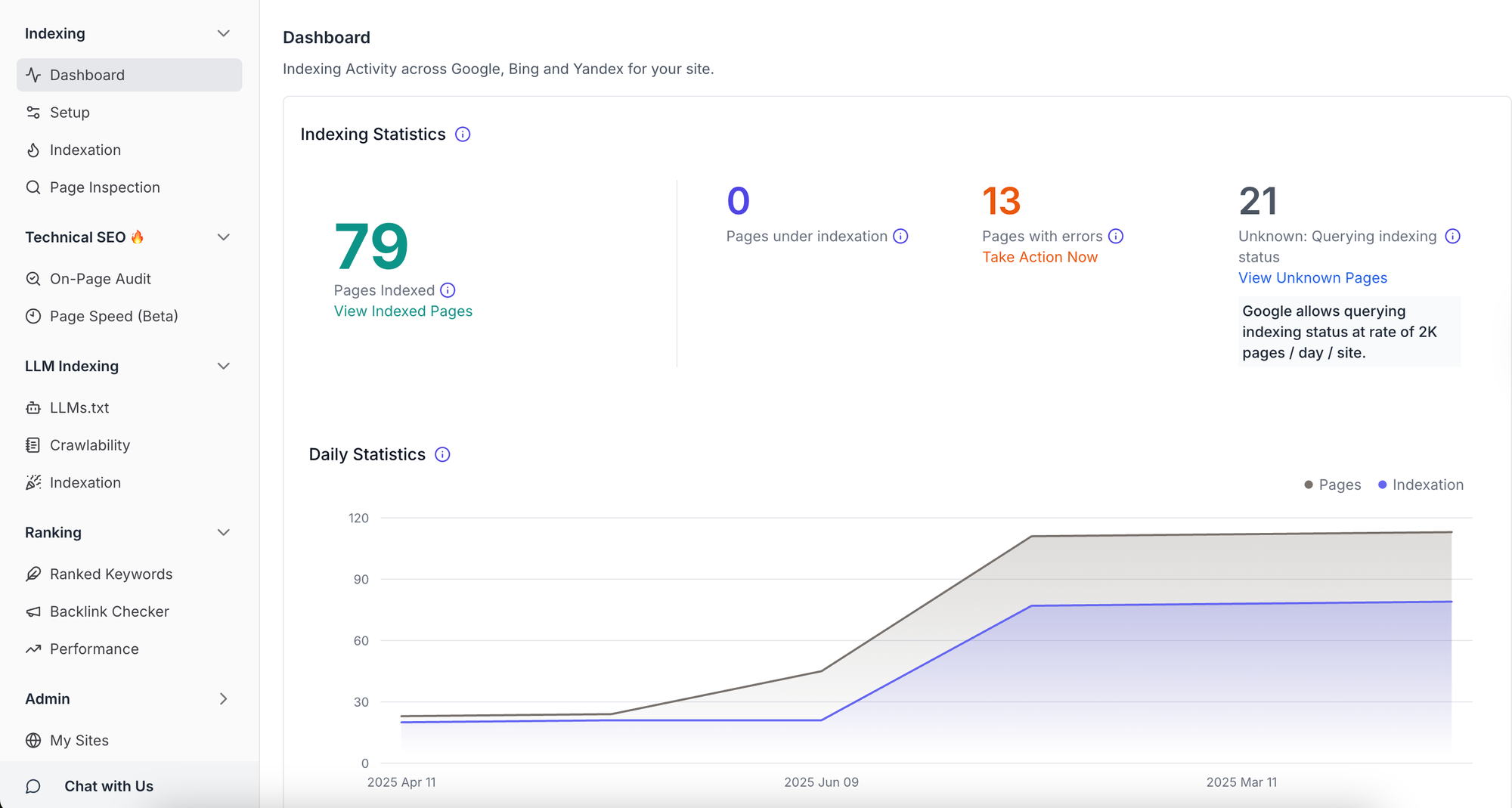Image resolution: width=1512 pixels, height=808 pixels.
Task: Click the Daily Statistics info icon
Action: pyautogui.click(x=442, y=454)
